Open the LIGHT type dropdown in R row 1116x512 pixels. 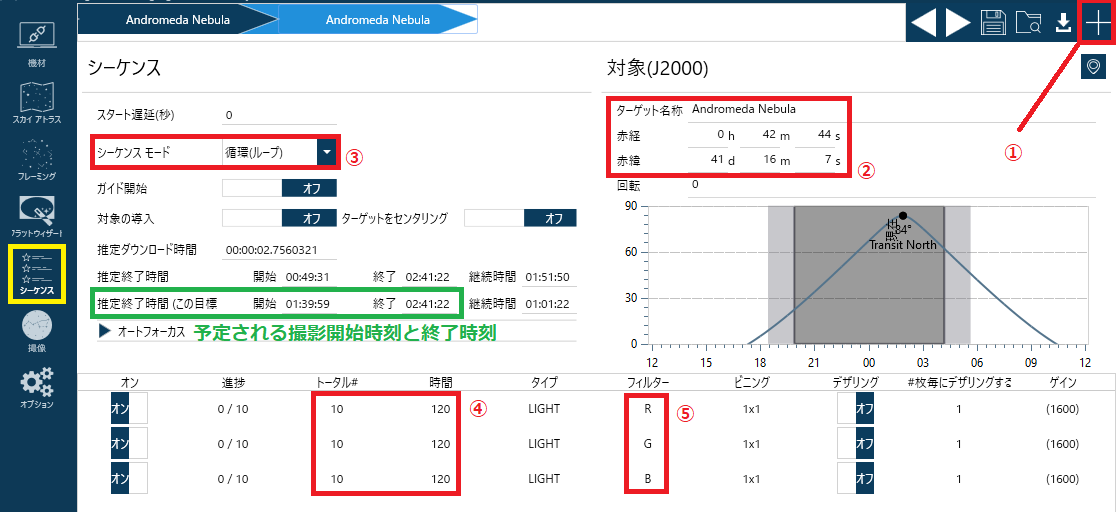pos(544,409)
